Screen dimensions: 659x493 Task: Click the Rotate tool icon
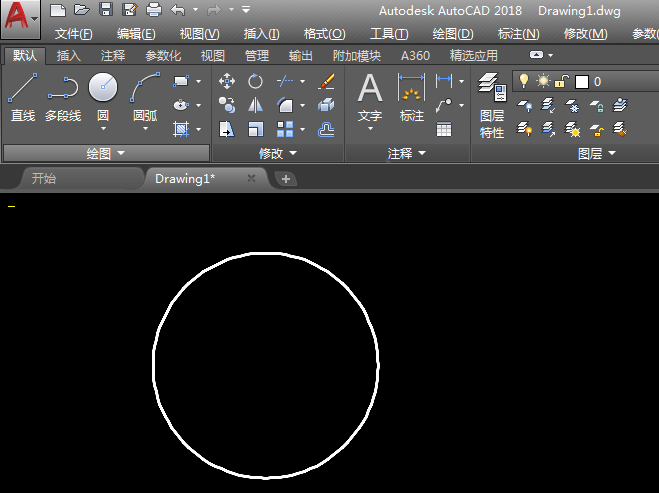click(x=256, y=81)
